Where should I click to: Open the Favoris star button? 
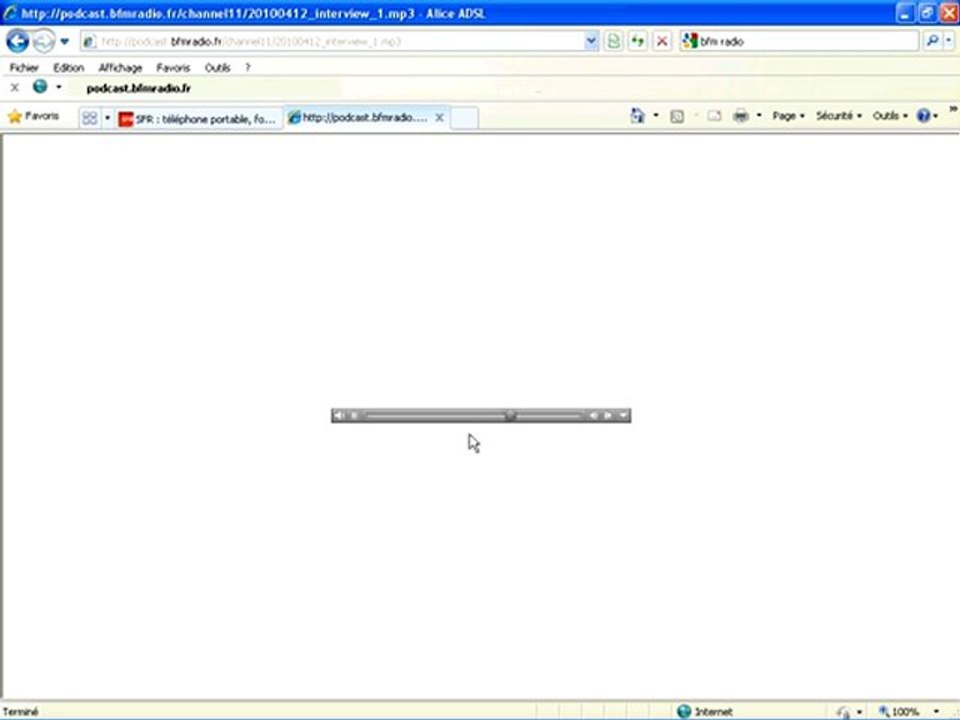(x=34, y=116)
